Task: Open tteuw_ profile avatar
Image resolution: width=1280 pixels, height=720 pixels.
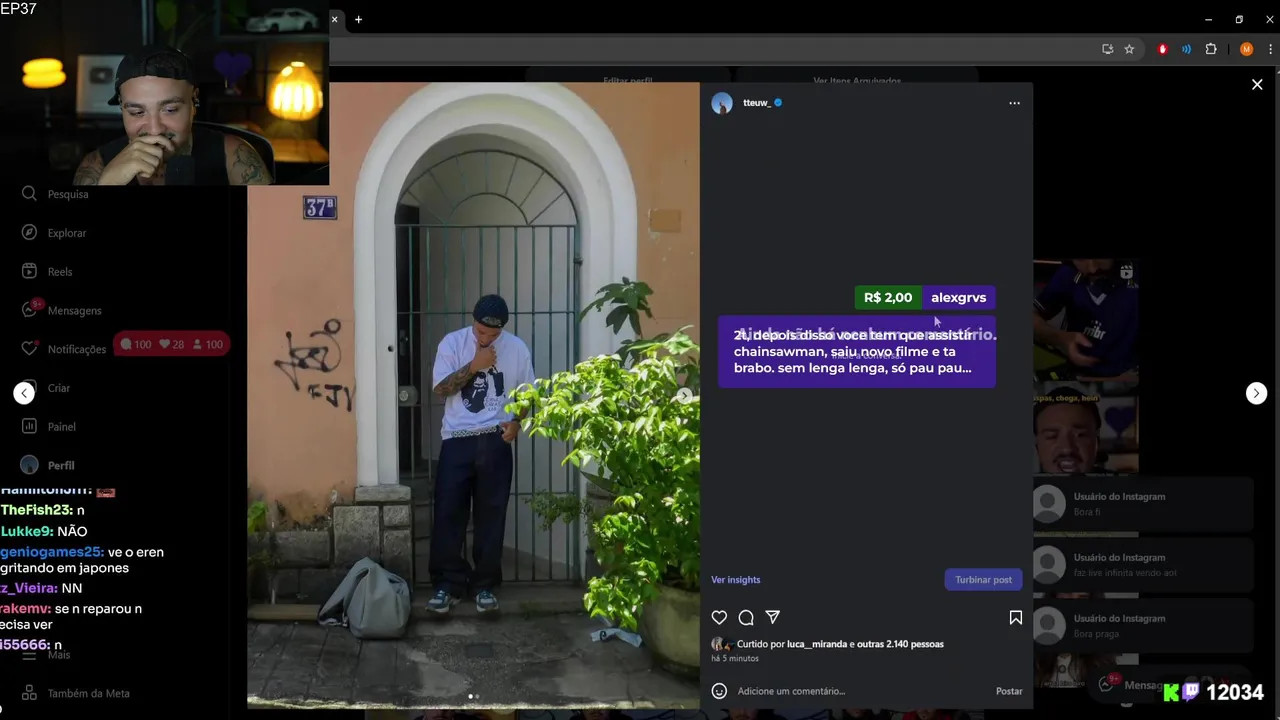Action: (722, 103)
